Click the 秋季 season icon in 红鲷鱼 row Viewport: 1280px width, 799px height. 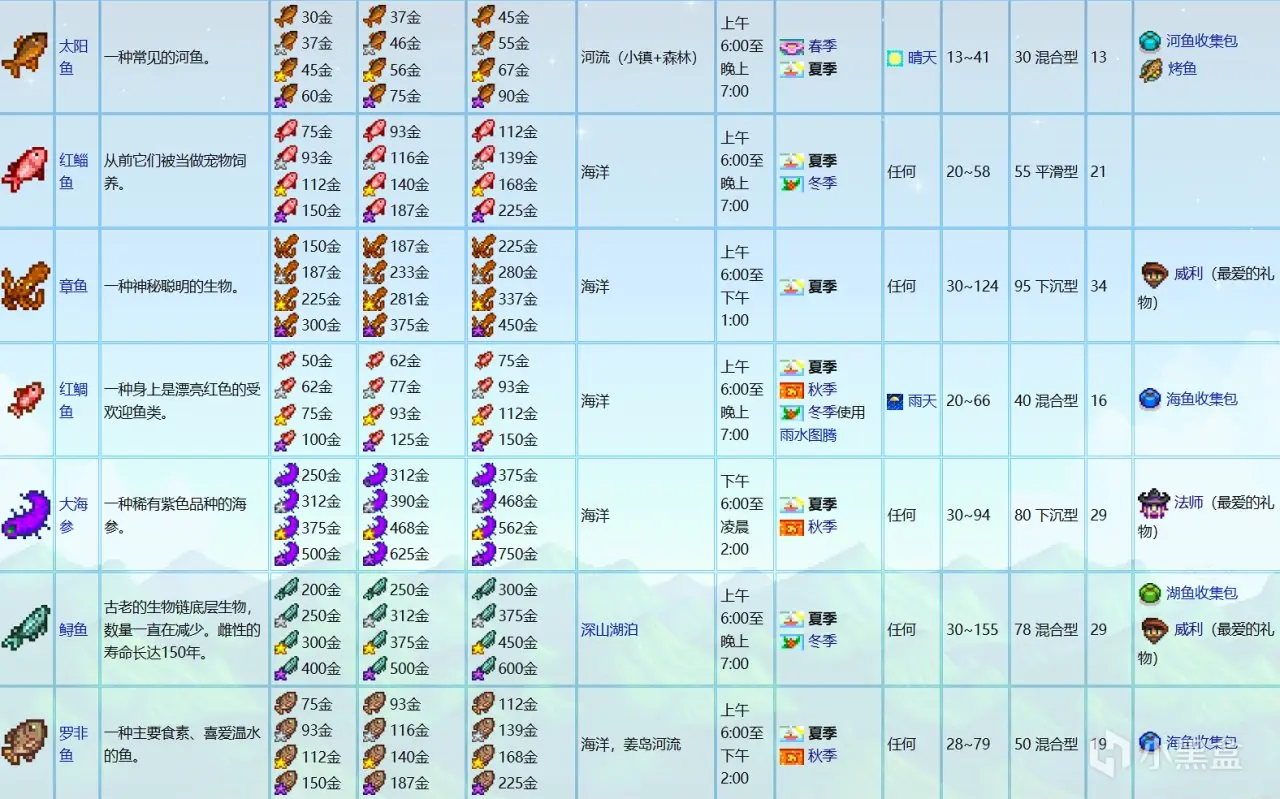click(x=791, y=389)
